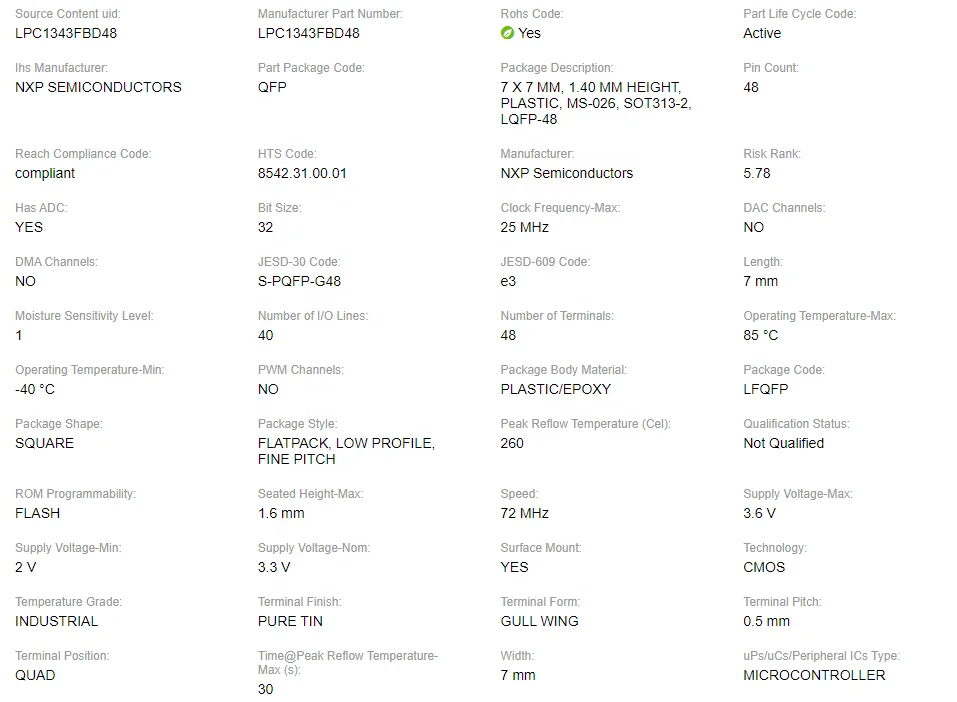Click the Clock Frequency-Max 25 MHz value
The image size is (957, 702).
pyautogui.click(x=524, y=228)
